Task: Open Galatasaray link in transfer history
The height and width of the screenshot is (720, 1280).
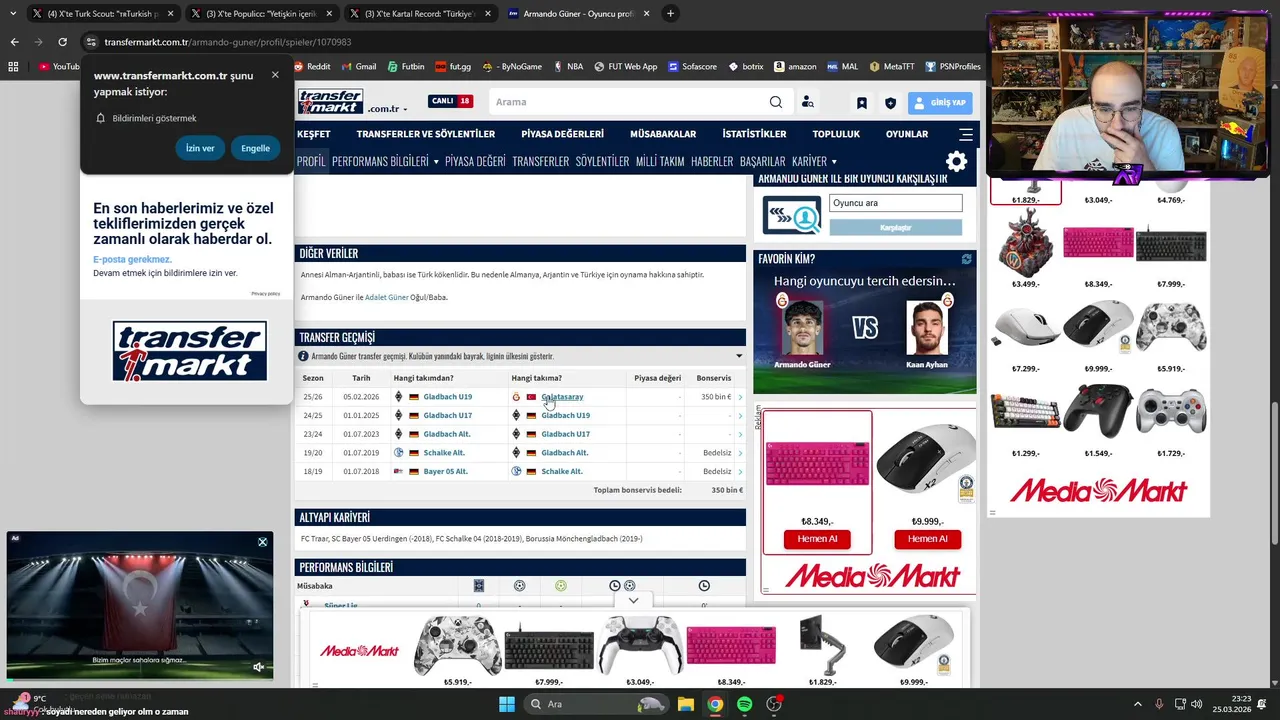Action: pyautogui.click(x=562, y=397)
